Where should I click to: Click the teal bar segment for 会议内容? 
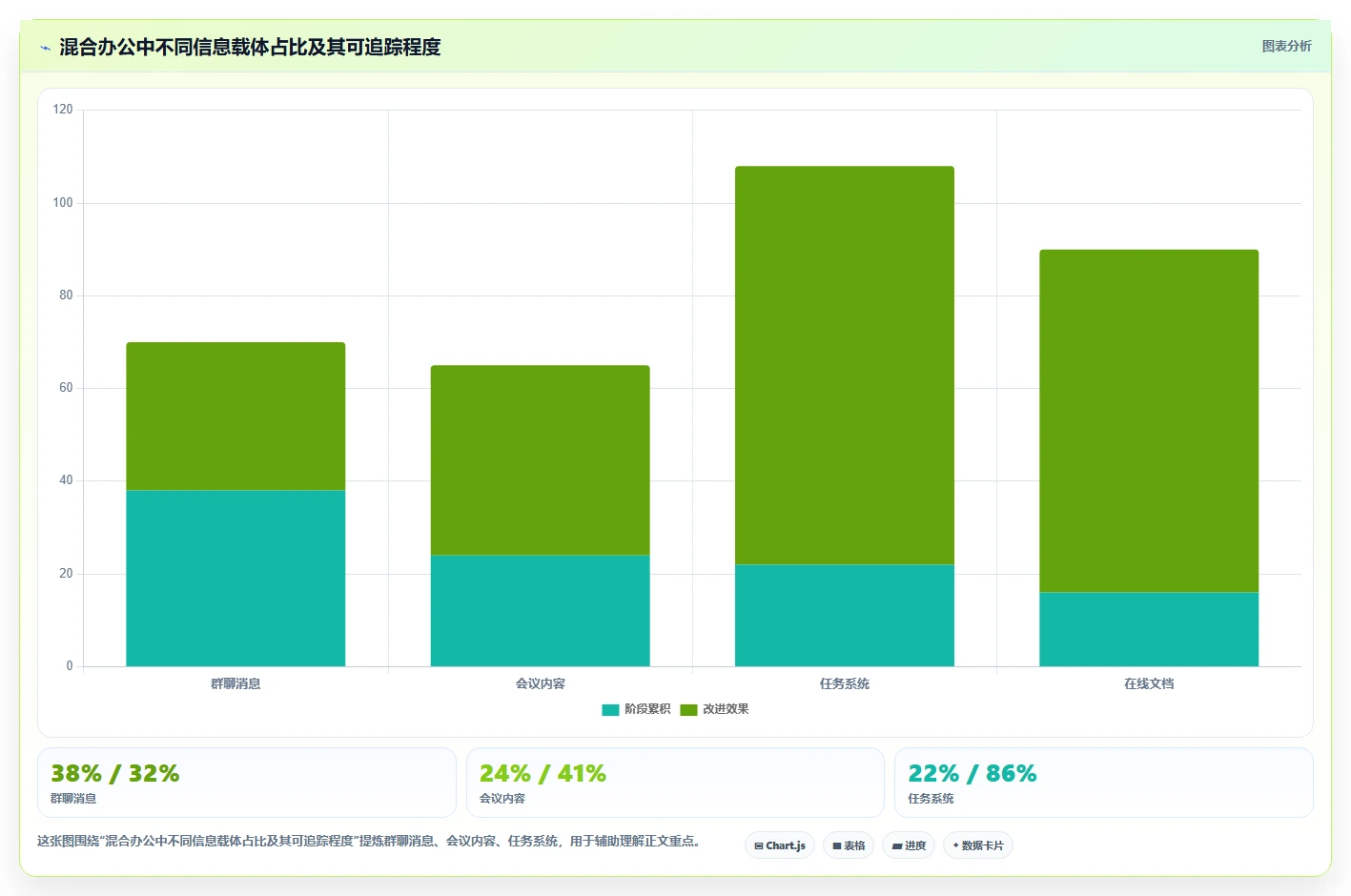coord(540,611)
